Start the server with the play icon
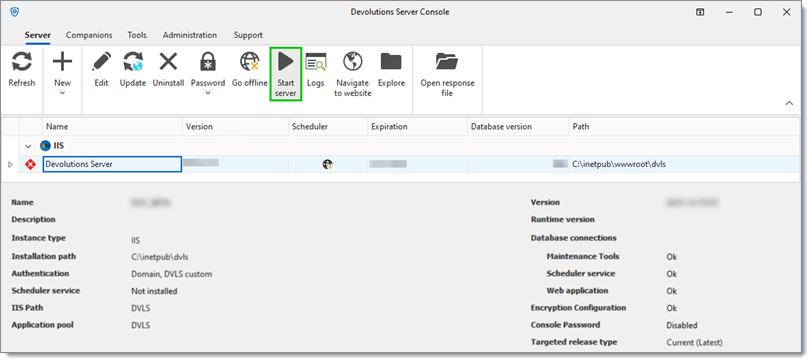 click(285, 62)
